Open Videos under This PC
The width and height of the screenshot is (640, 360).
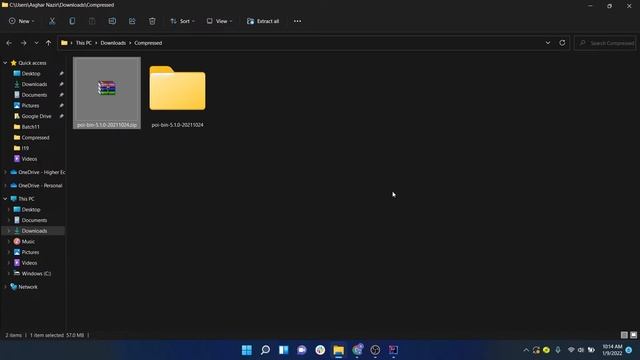29,263
